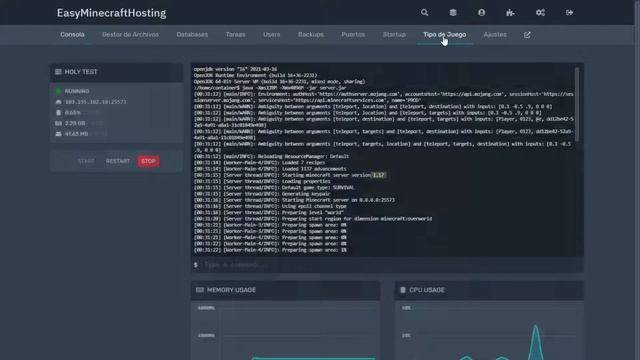The width and height of the screenshot is (640, 360).
Task: Open the external link icon after Ajustes
Action: pos(527,35)
